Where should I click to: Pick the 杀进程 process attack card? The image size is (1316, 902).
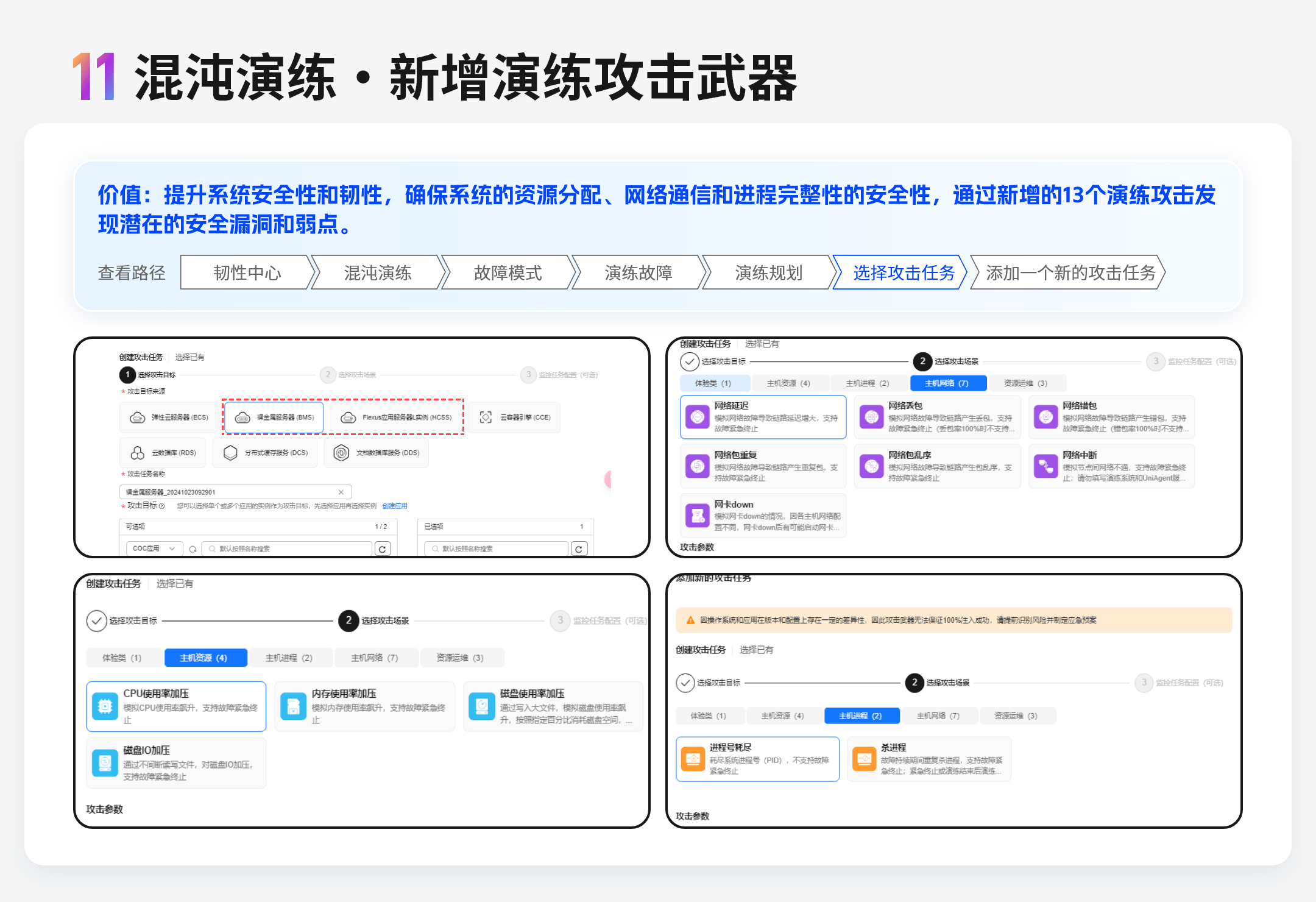pos(929,759)
